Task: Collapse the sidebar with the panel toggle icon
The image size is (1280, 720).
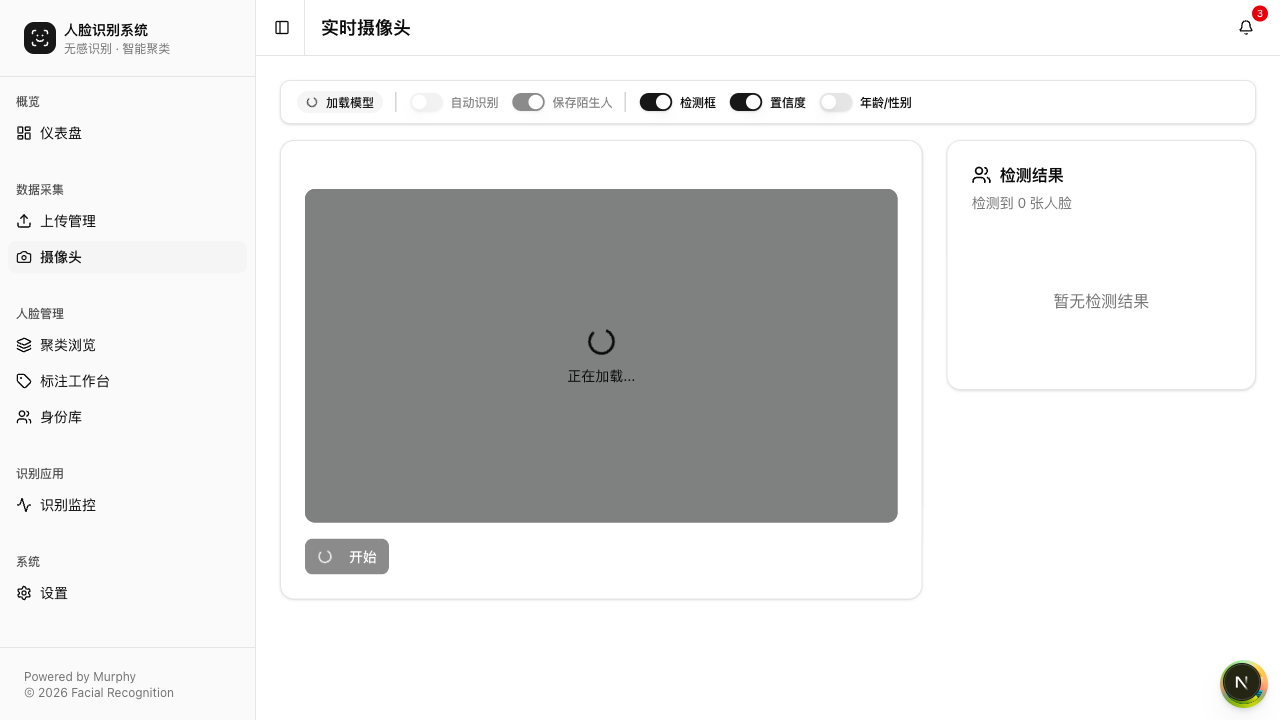Action: tap(282, 28)
